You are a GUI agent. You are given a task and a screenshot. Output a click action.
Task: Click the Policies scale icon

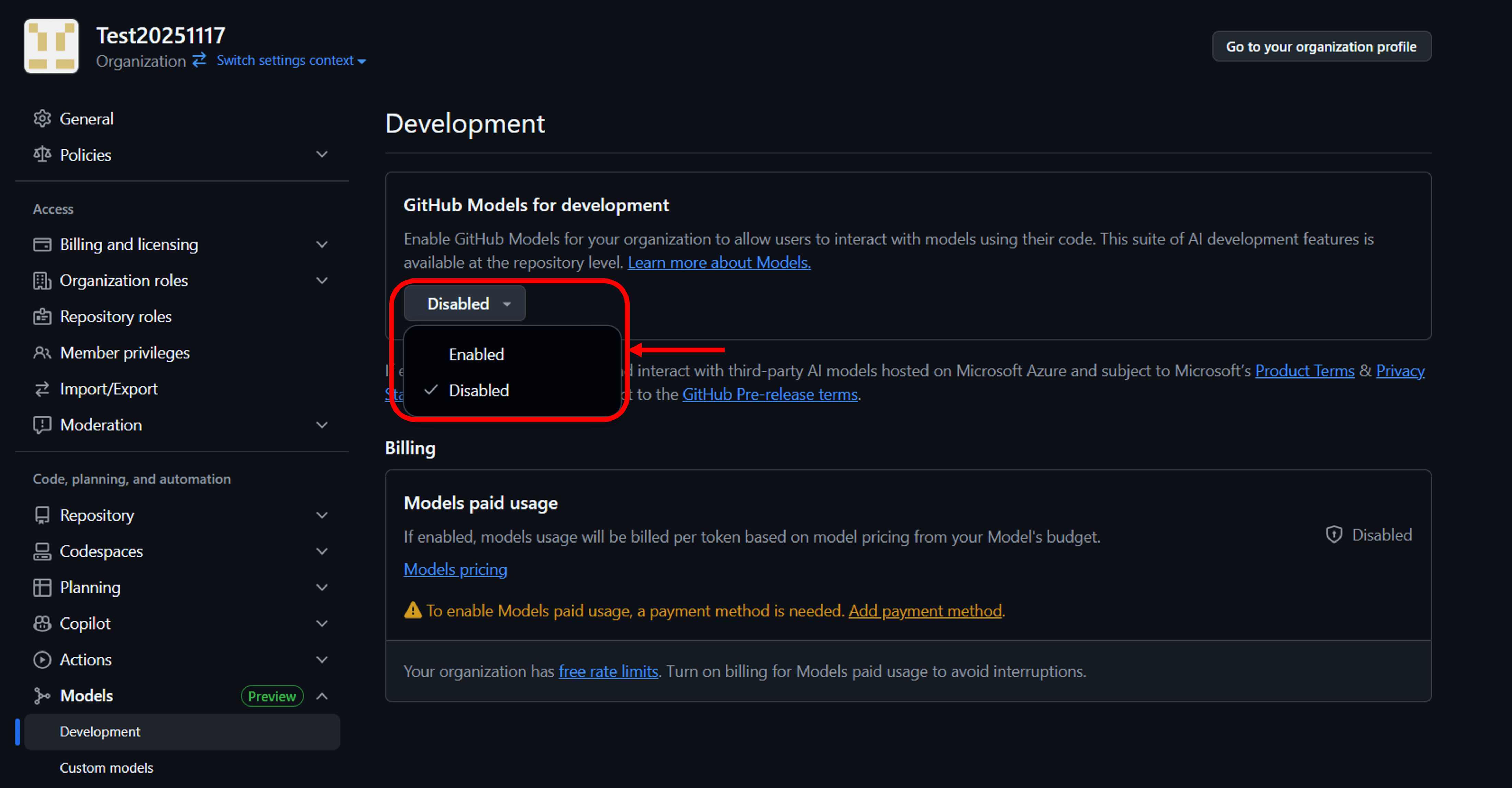click(x=42, y=154)
